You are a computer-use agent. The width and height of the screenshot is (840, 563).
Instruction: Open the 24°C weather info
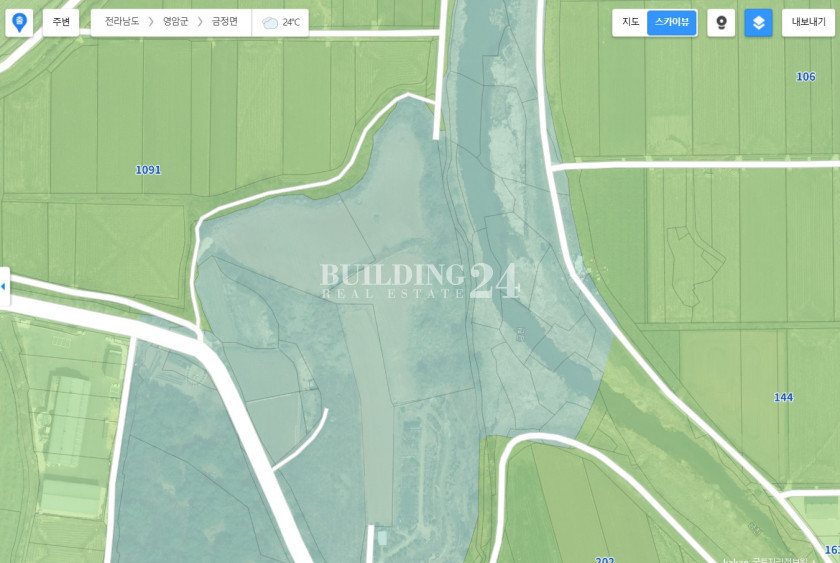tap(291, 22)
